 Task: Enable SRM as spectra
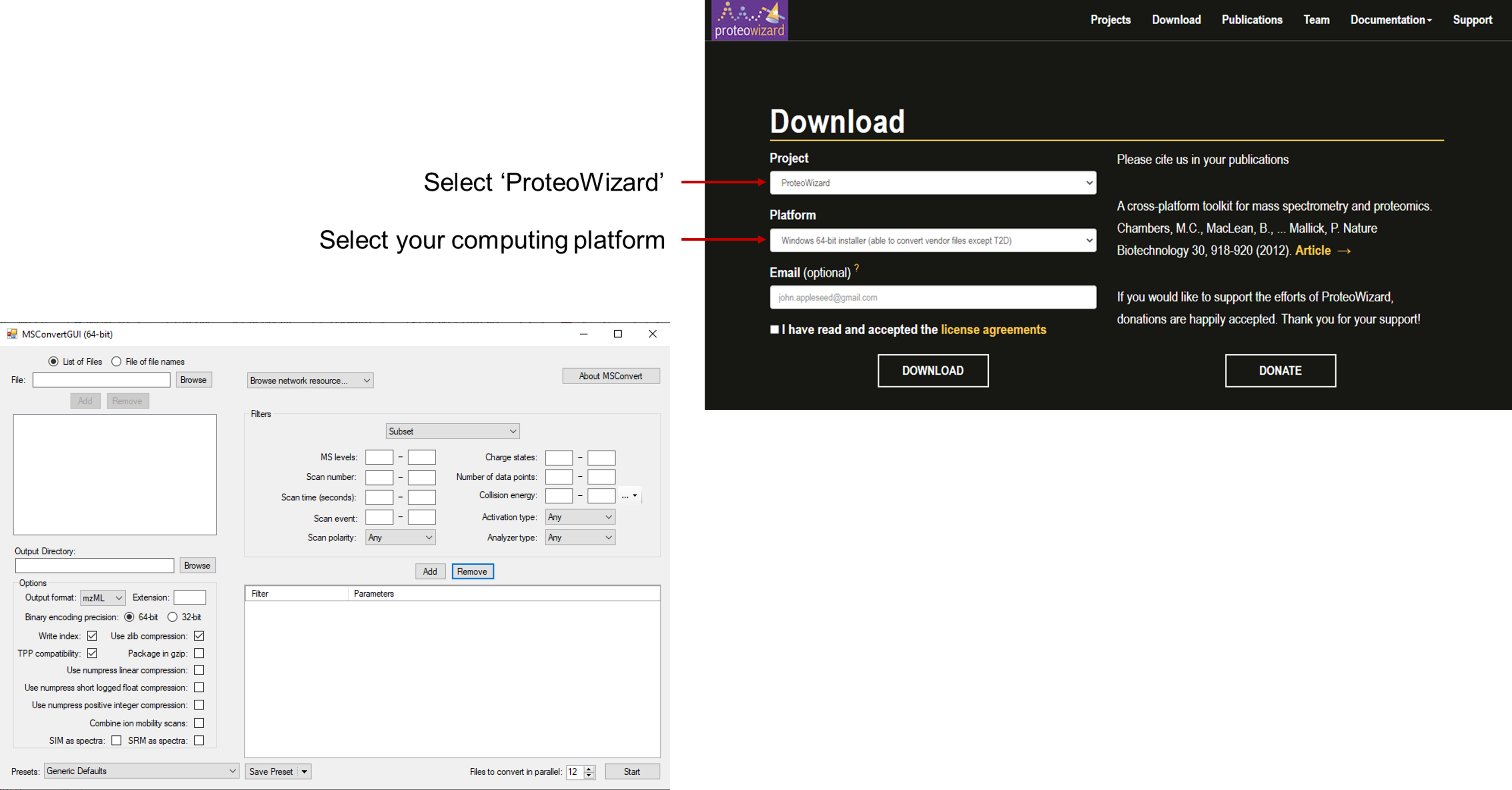point(199,741)
